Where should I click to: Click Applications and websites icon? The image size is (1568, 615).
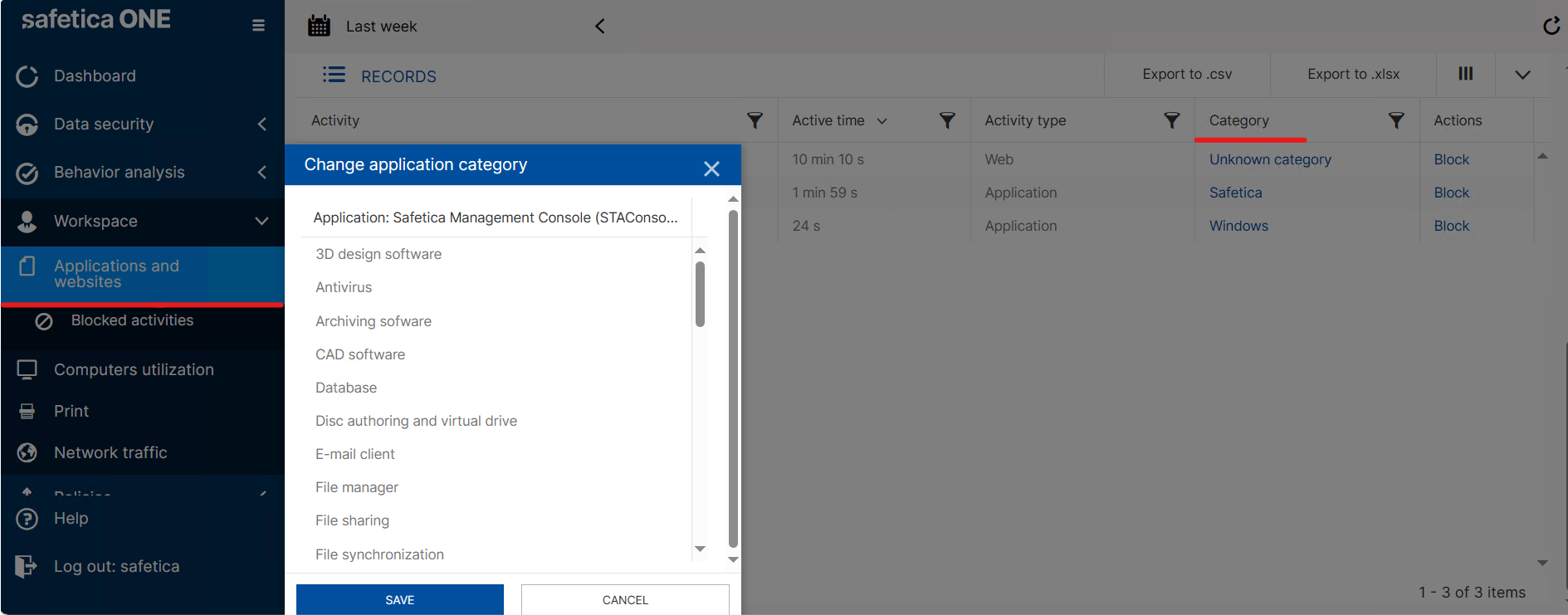(x=27, y=266)
